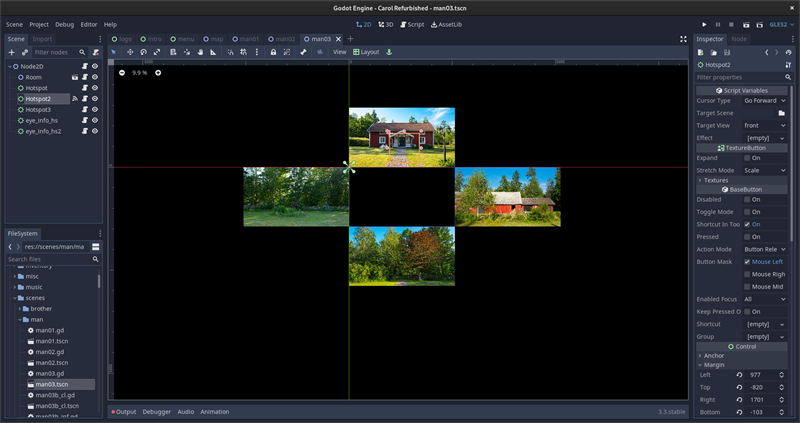Toggle distraction-free mode in viewport
Image resolution: width=800 pixels, height=423 pixels.
pos(683,39)
